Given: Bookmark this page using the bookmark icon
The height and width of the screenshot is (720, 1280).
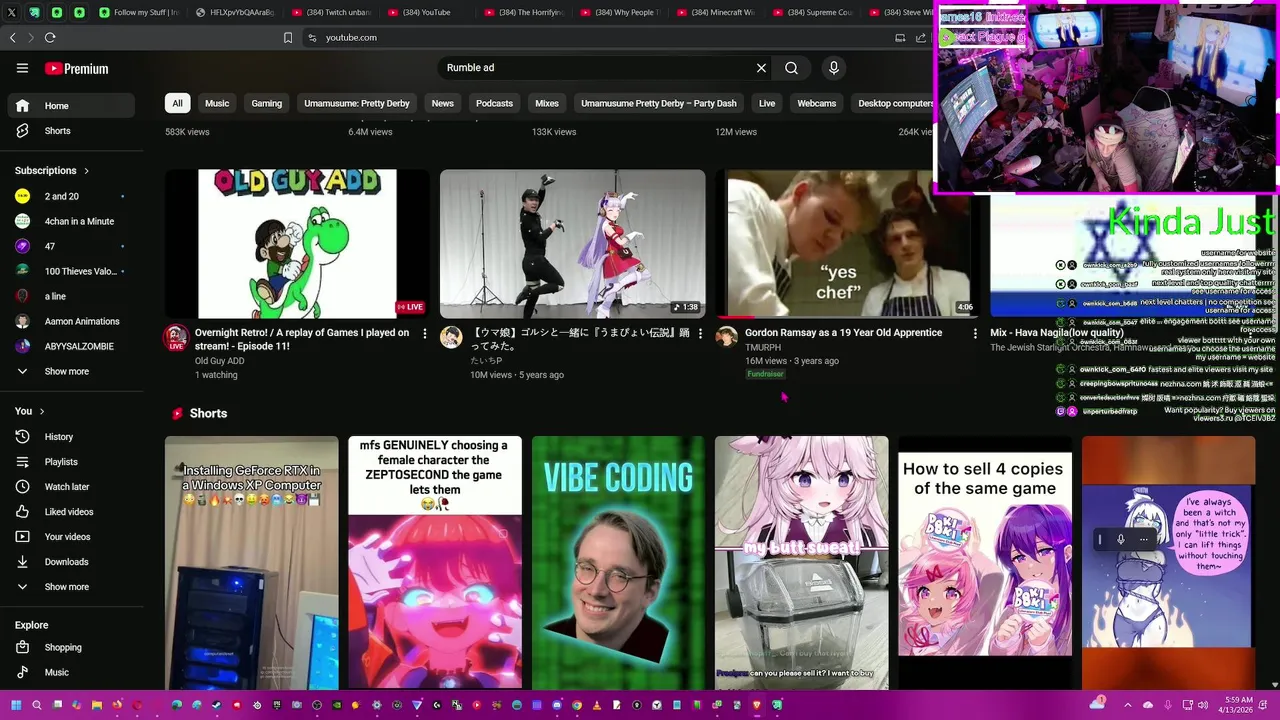Looking at the screenshot, I should point(288,38).
